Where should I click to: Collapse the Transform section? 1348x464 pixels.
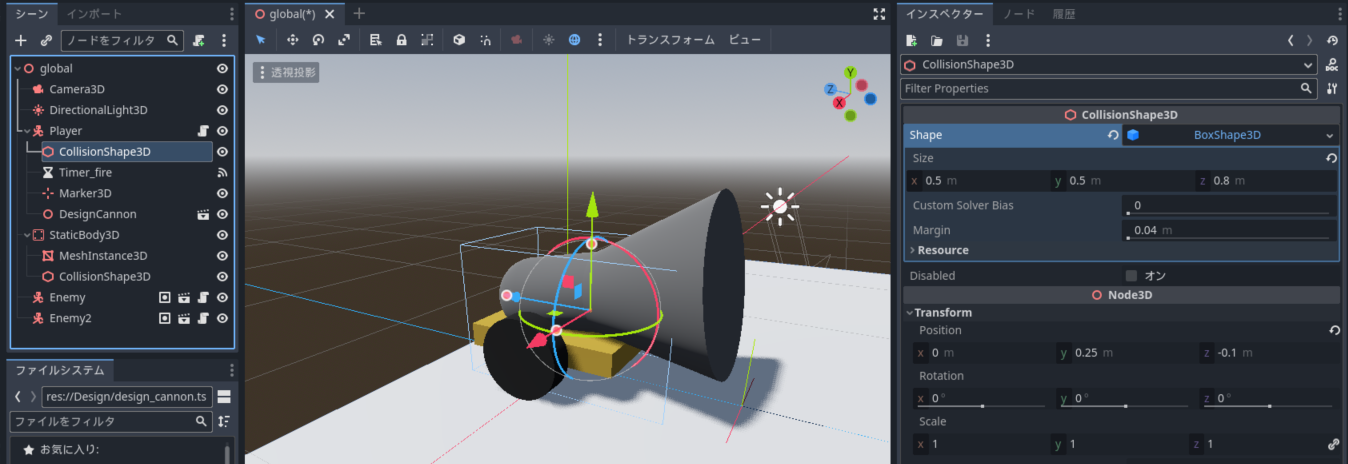pyautogui.click(x=941, y=313)
